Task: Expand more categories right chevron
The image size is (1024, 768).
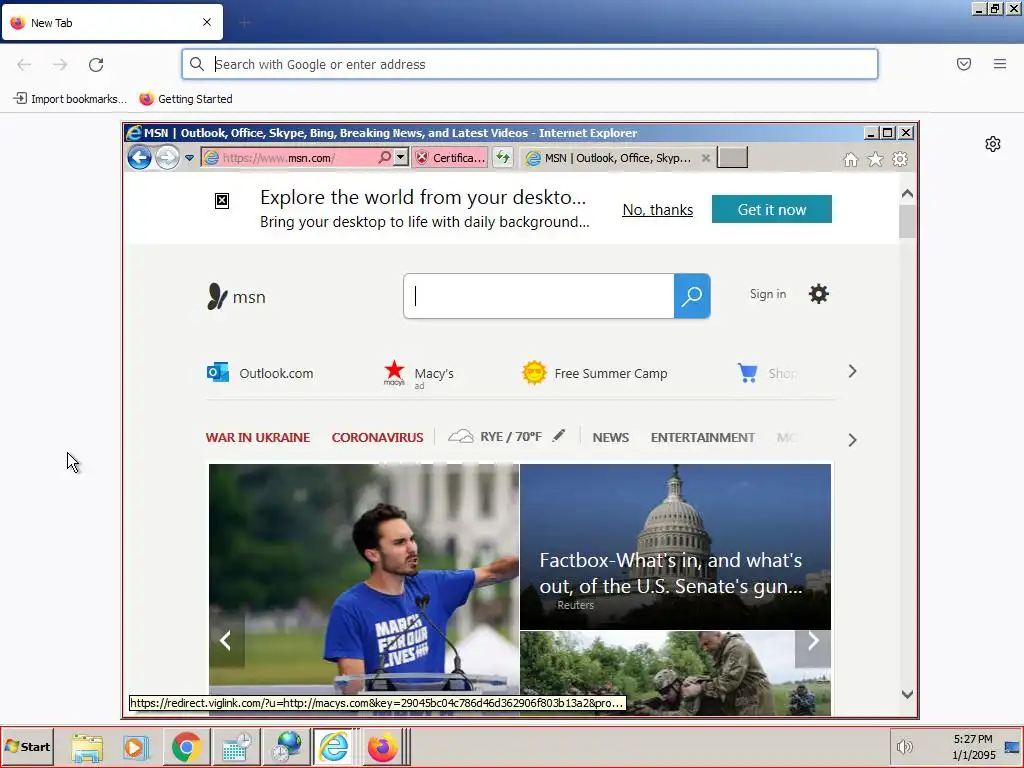Action: point(852,440)
